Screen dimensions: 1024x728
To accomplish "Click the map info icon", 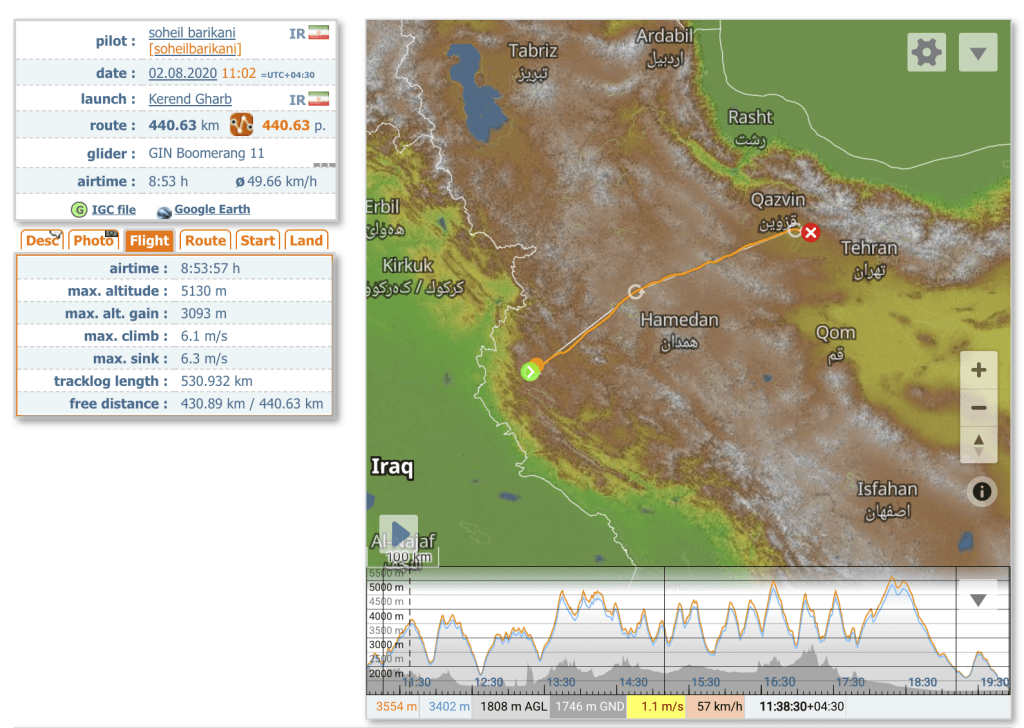I will [982, 491].
